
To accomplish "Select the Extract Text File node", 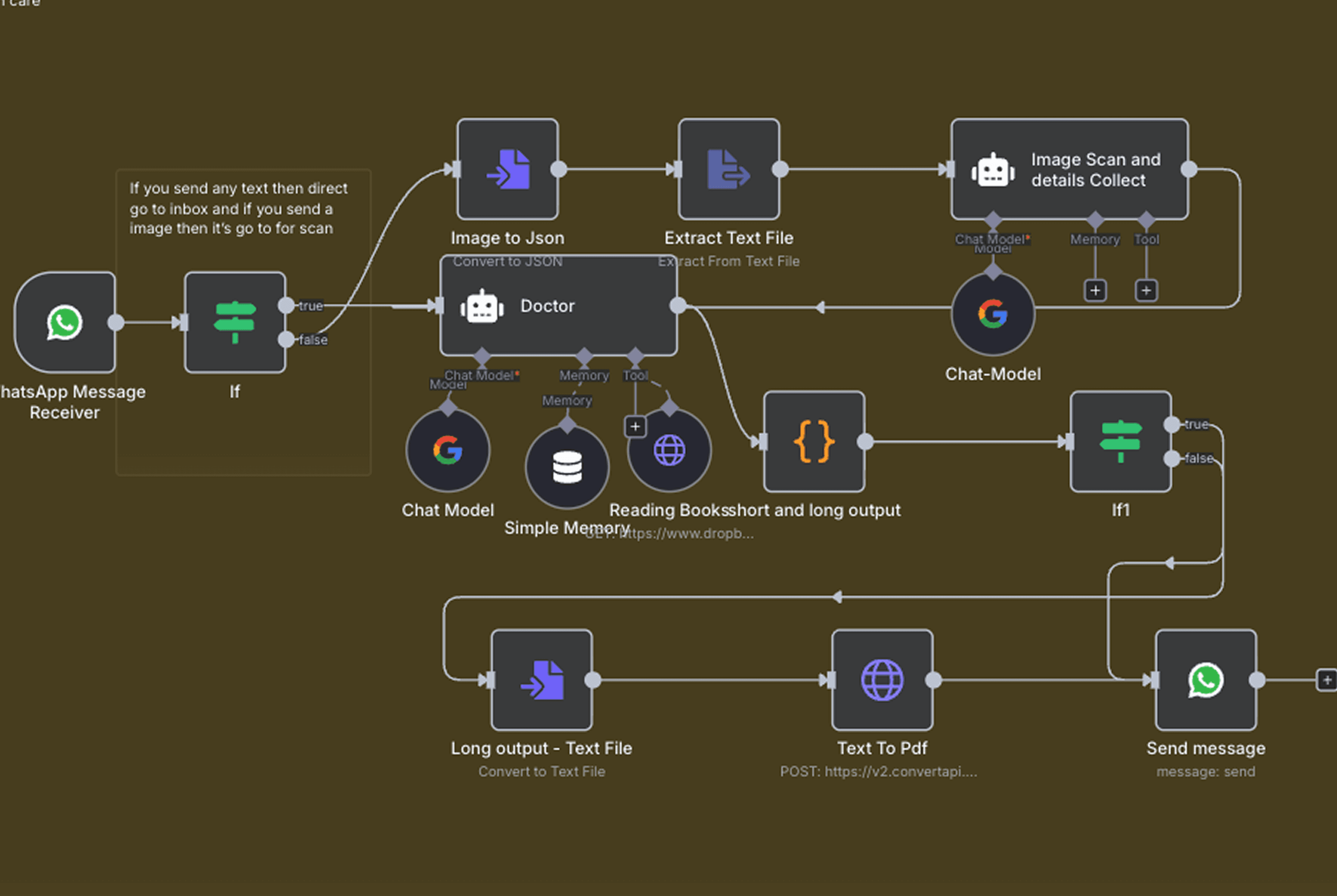I will (x=729, y=169).
